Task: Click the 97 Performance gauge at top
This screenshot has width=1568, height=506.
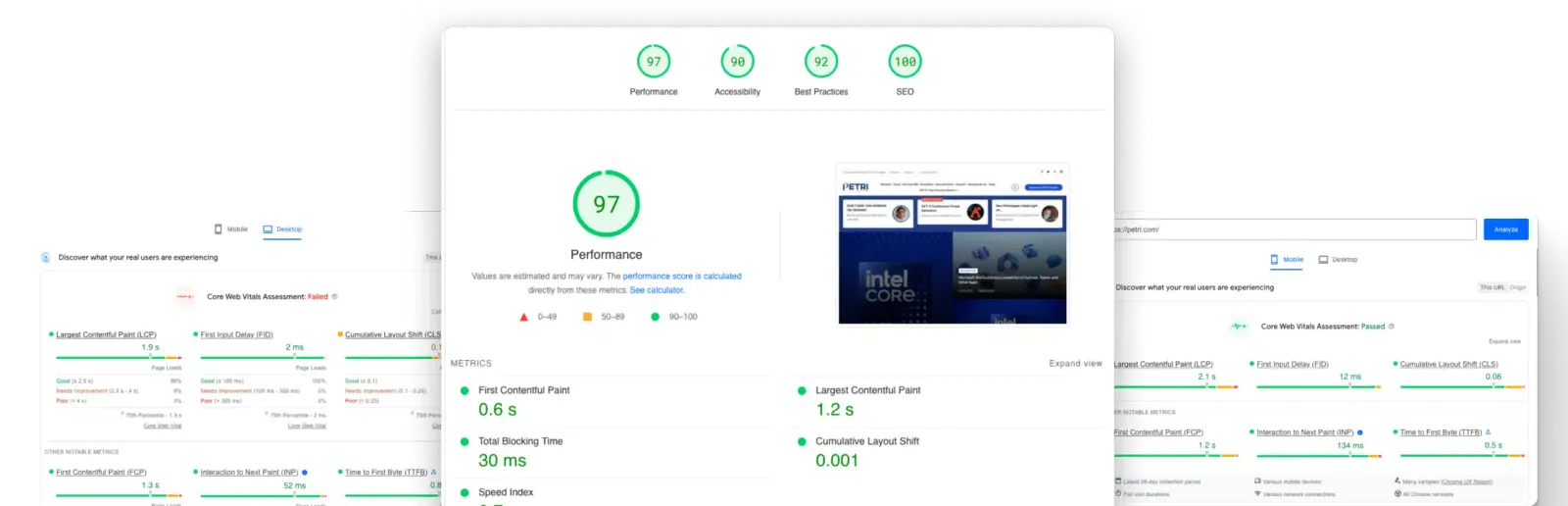Action: point(654,62)
